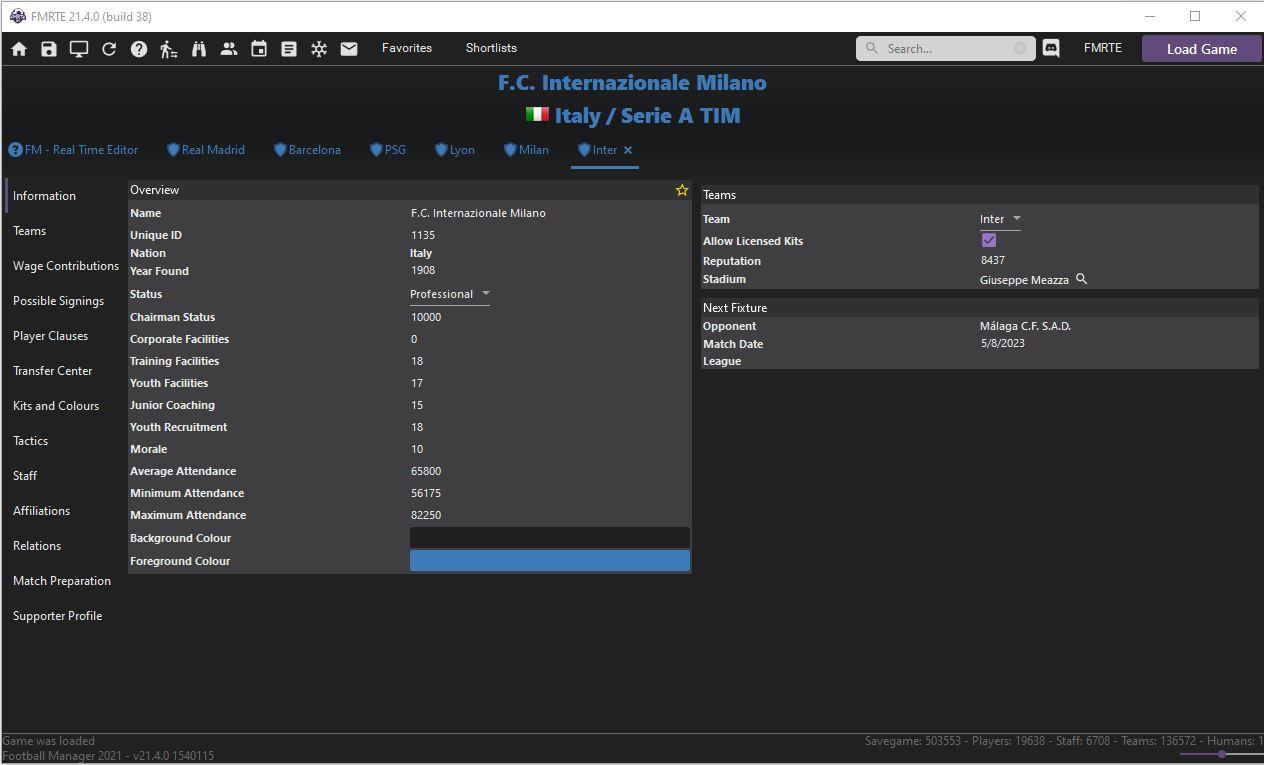Click the FMRTE menu button
The image size is (1264, 765).
pyautogui.click(x=1102, y=48)
